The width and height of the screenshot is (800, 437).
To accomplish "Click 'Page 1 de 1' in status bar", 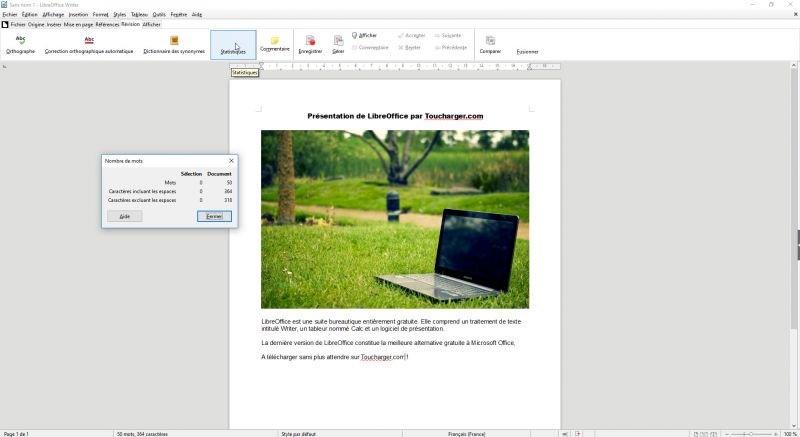I will tap(16, 434).
